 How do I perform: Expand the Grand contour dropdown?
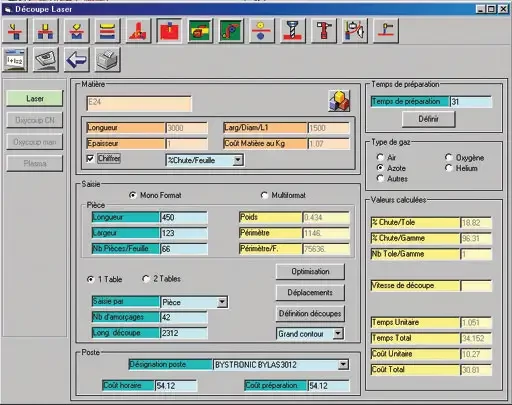point(338,333)
